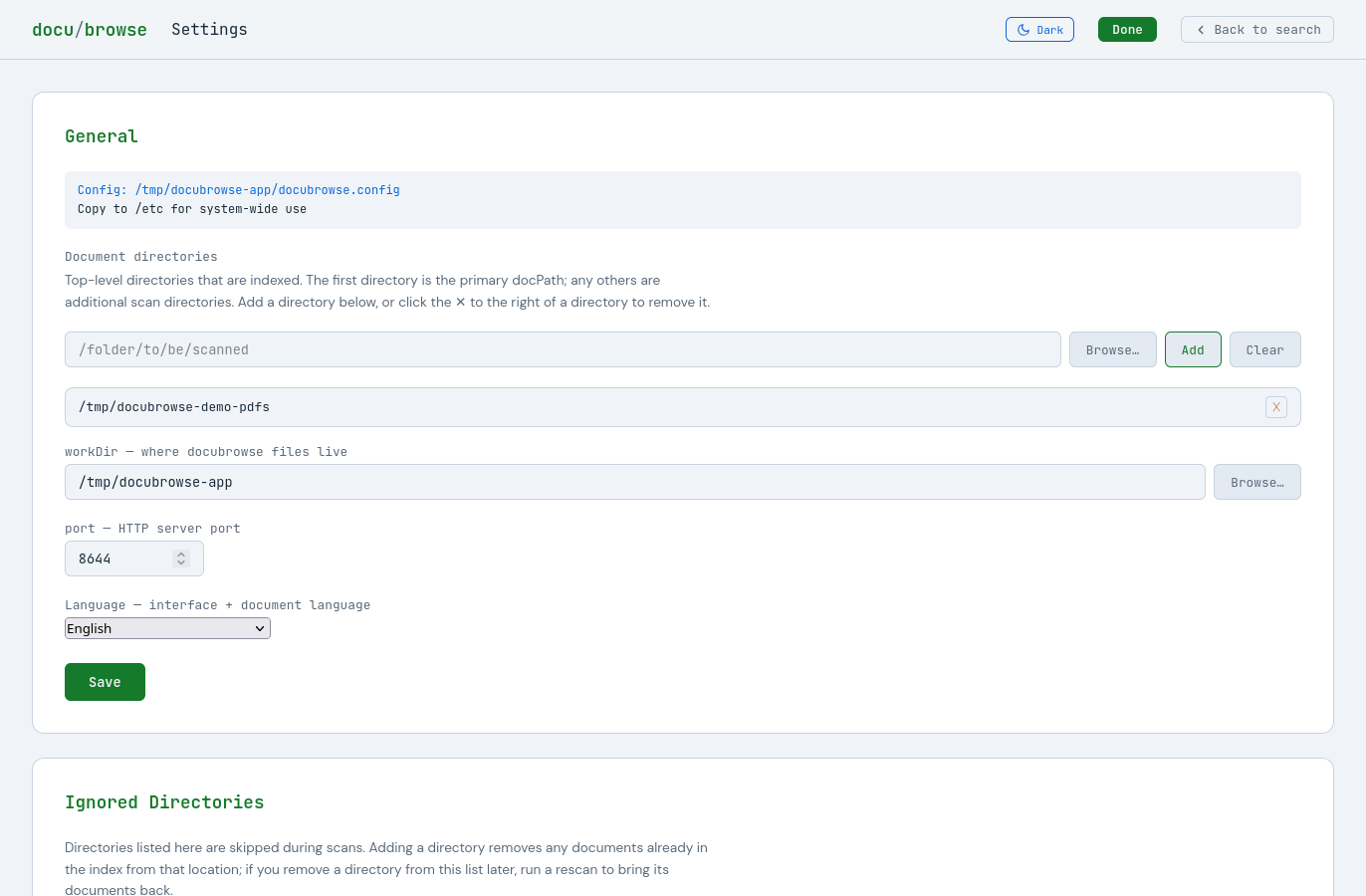This screenshot has height=896, width=1366.
Task: Click the 'port — HTTP server port' label
Action: (x=152, y=529)
